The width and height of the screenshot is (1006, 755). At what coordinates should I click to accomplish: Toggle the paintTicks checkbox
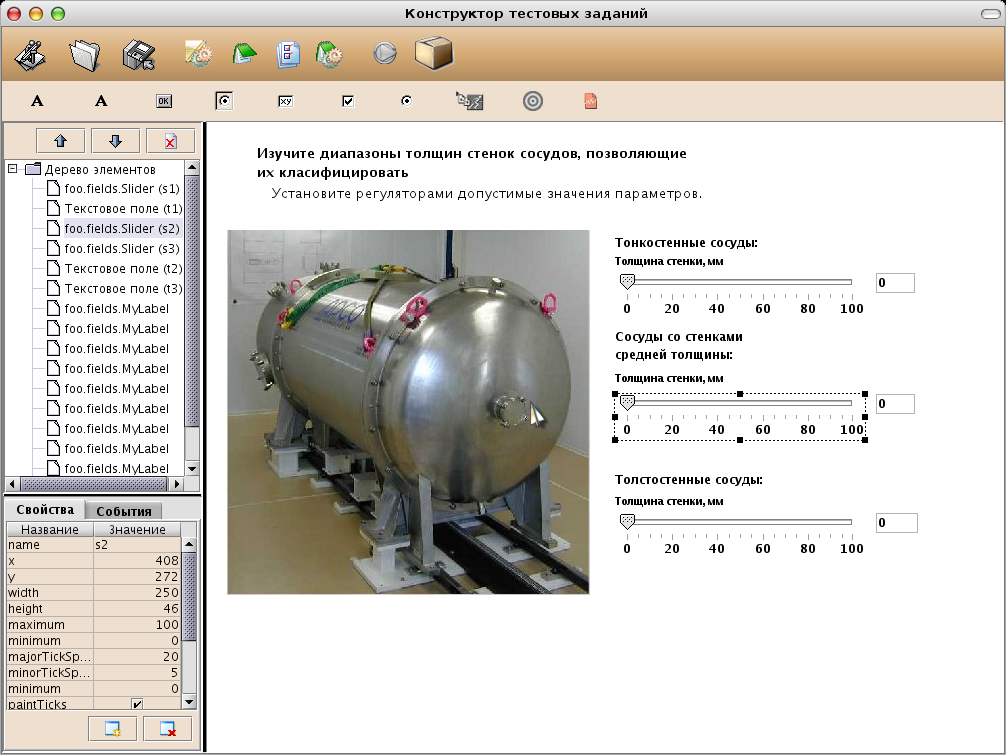137,704
